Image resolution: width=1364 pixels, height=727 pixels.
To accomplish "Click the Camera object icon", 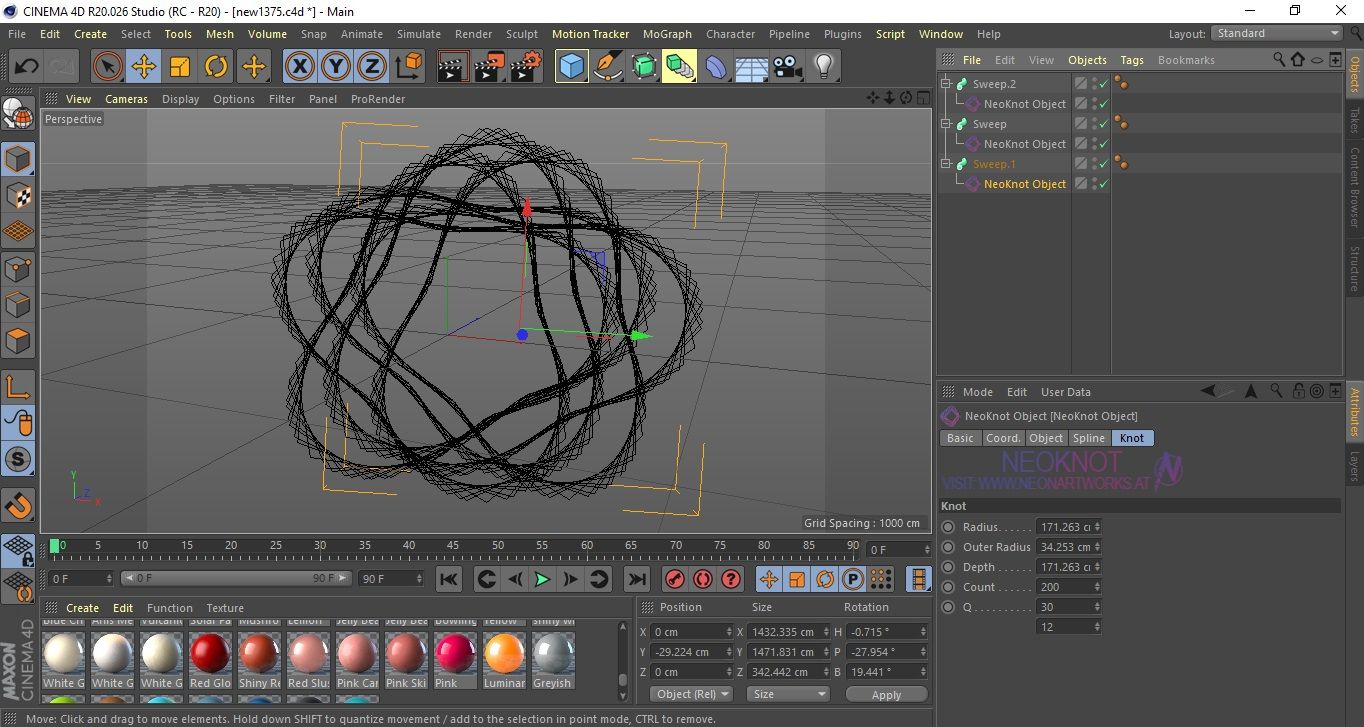I will 787,67.
